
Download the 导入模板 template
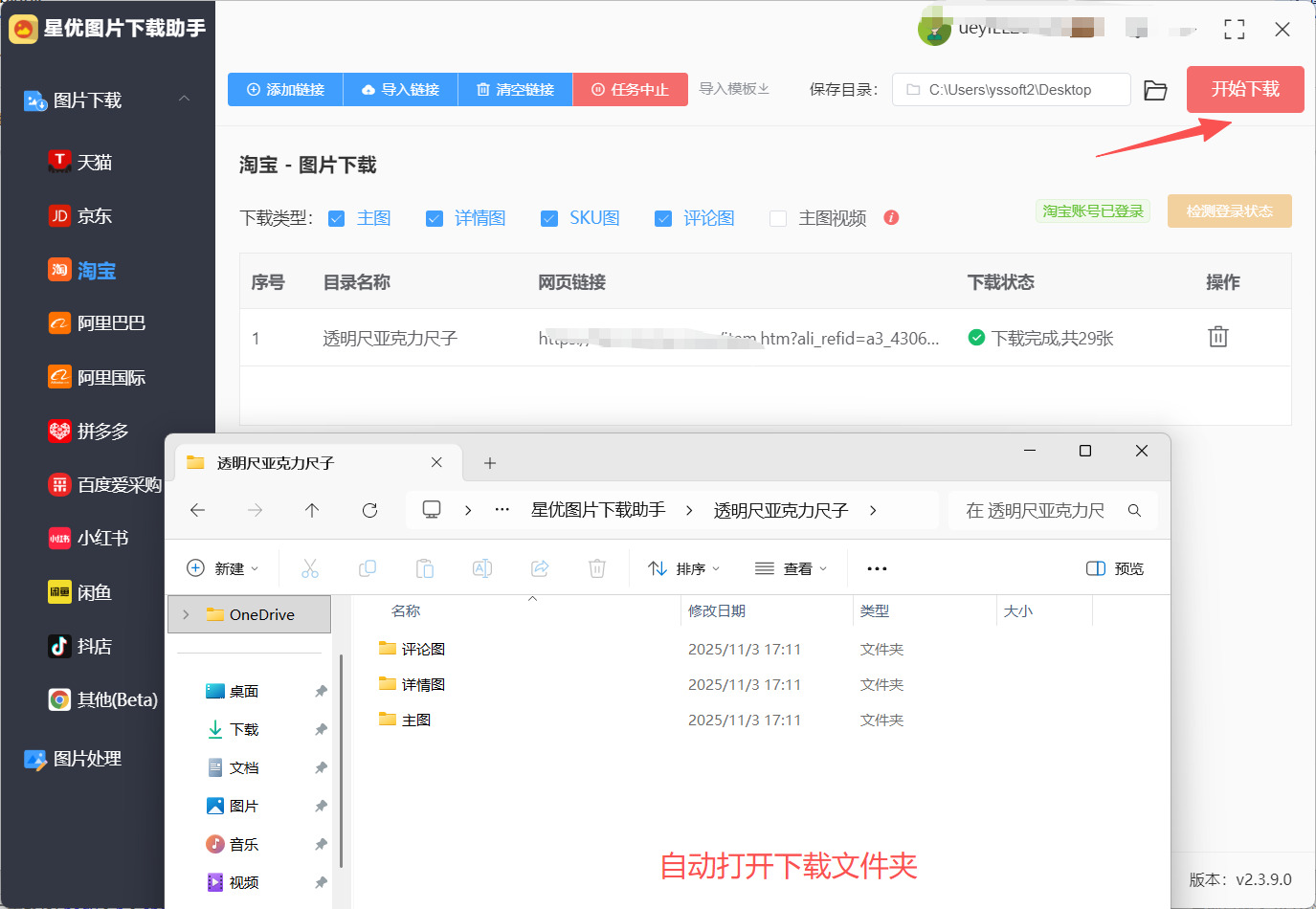pyautogui.click(x=734, y=89)
